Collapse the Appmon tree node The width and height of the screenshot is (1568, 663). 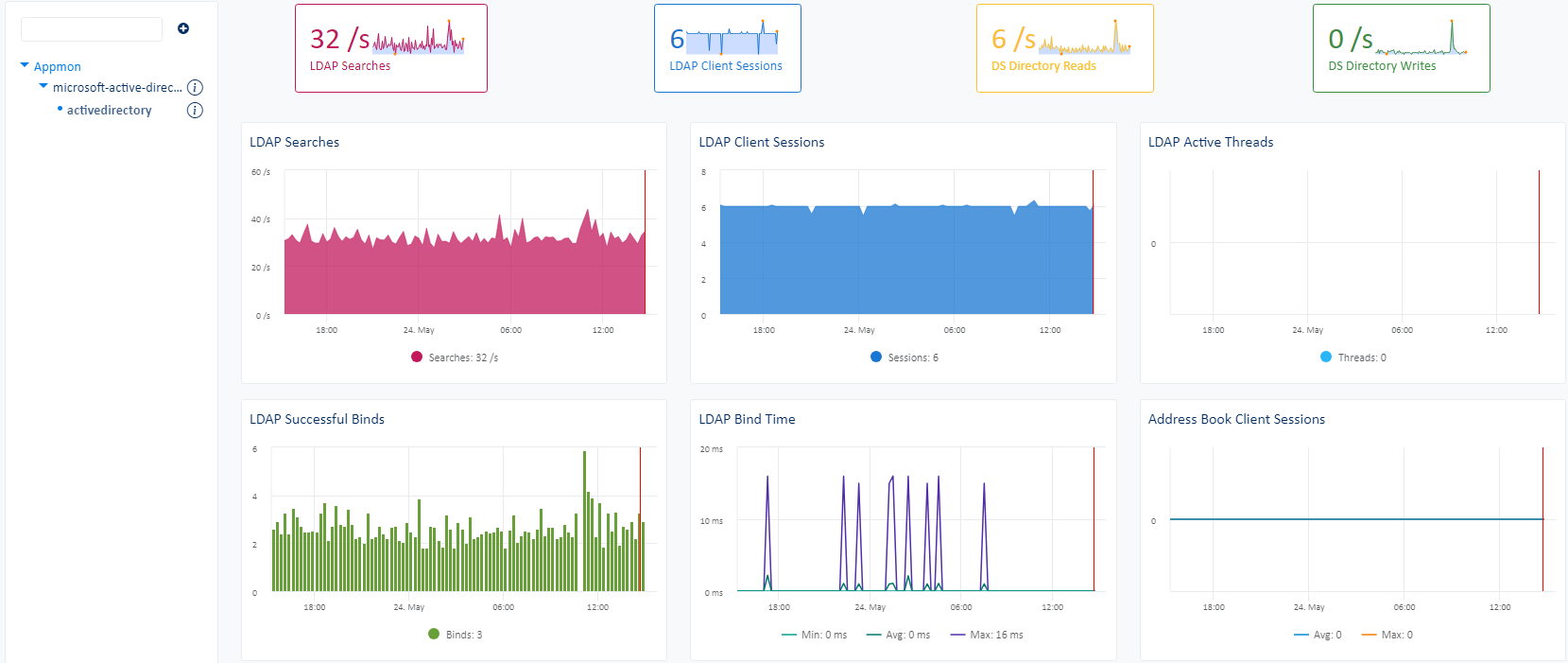pos(25,66)
